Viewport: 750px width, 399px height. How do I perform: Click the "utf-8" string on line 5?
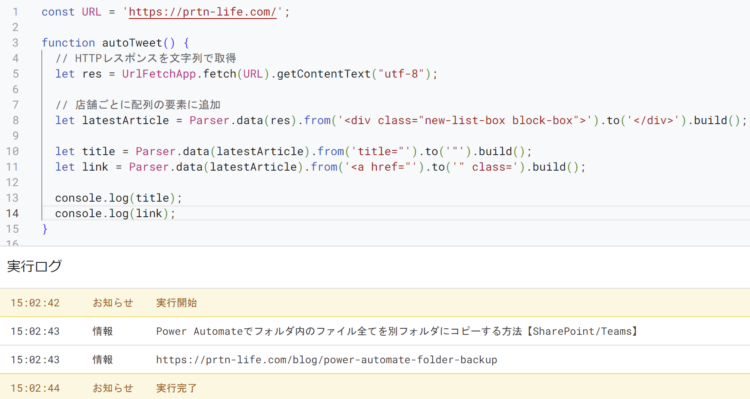pyautogui.click(x=401, y=74)
